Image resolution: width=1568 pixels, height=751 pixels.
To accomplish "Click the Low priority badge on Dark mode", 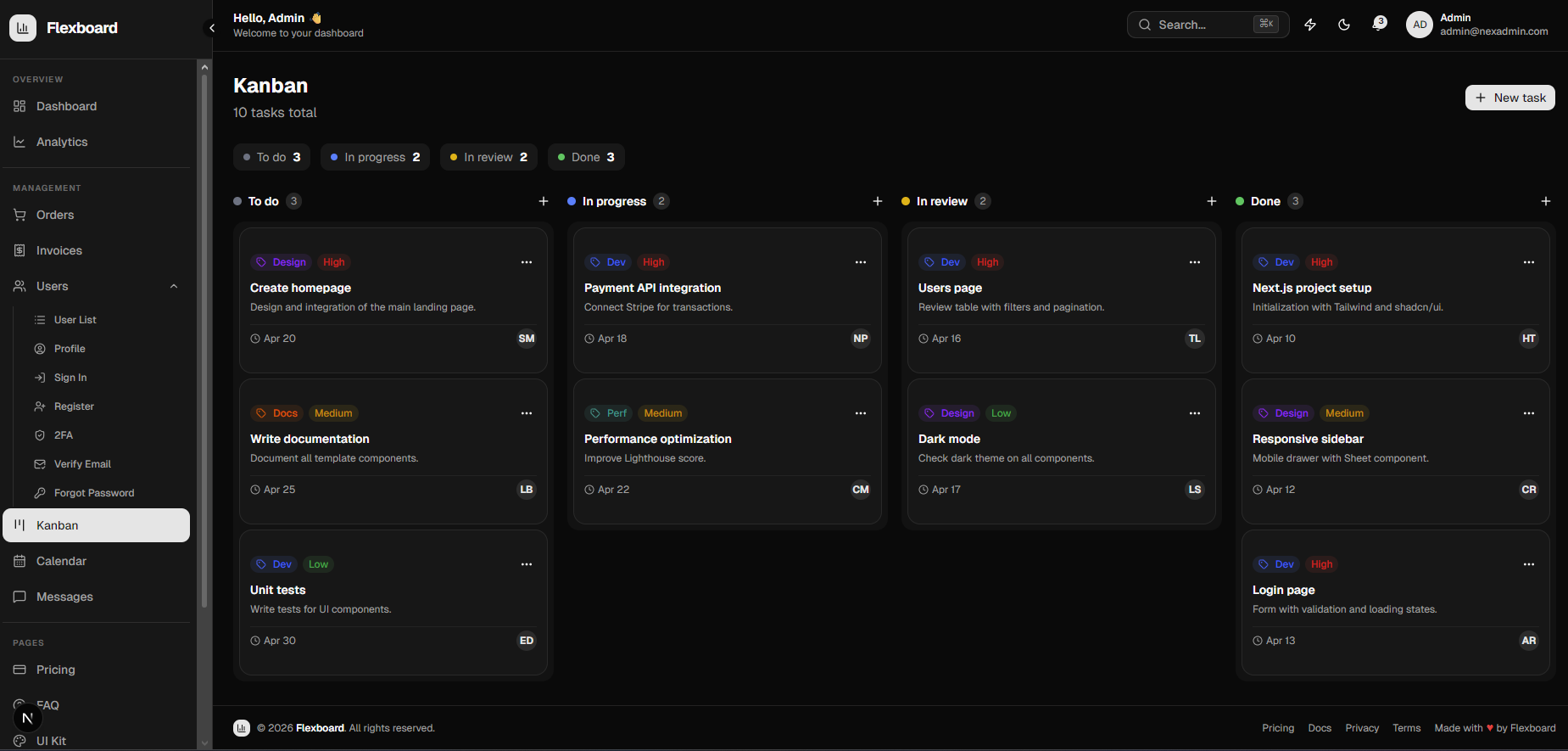I will click(x=1002, y=413).
